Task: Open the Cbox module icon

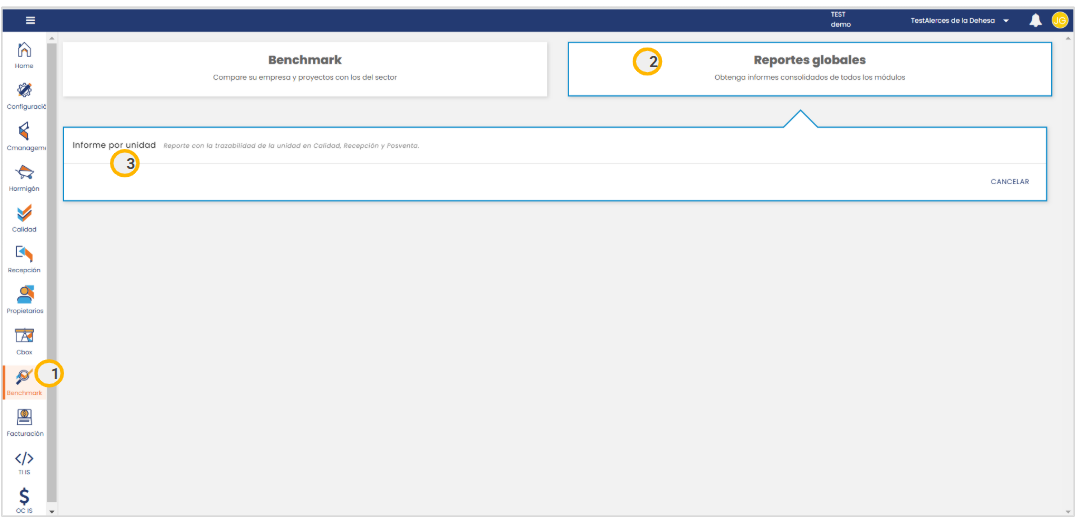Action: click(x=24, y=337)
